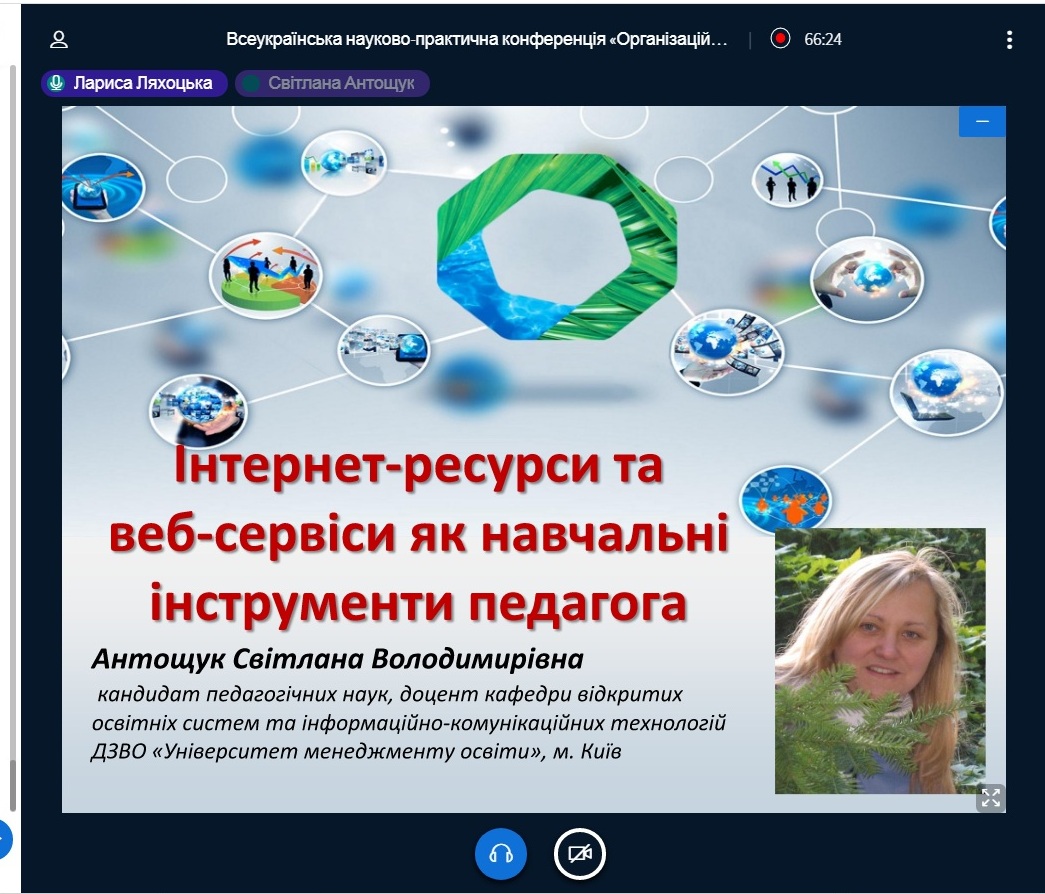The image size is (1045, 894).
Task: Make the presentation fullscreen
Action: click(x=990, y=797)
